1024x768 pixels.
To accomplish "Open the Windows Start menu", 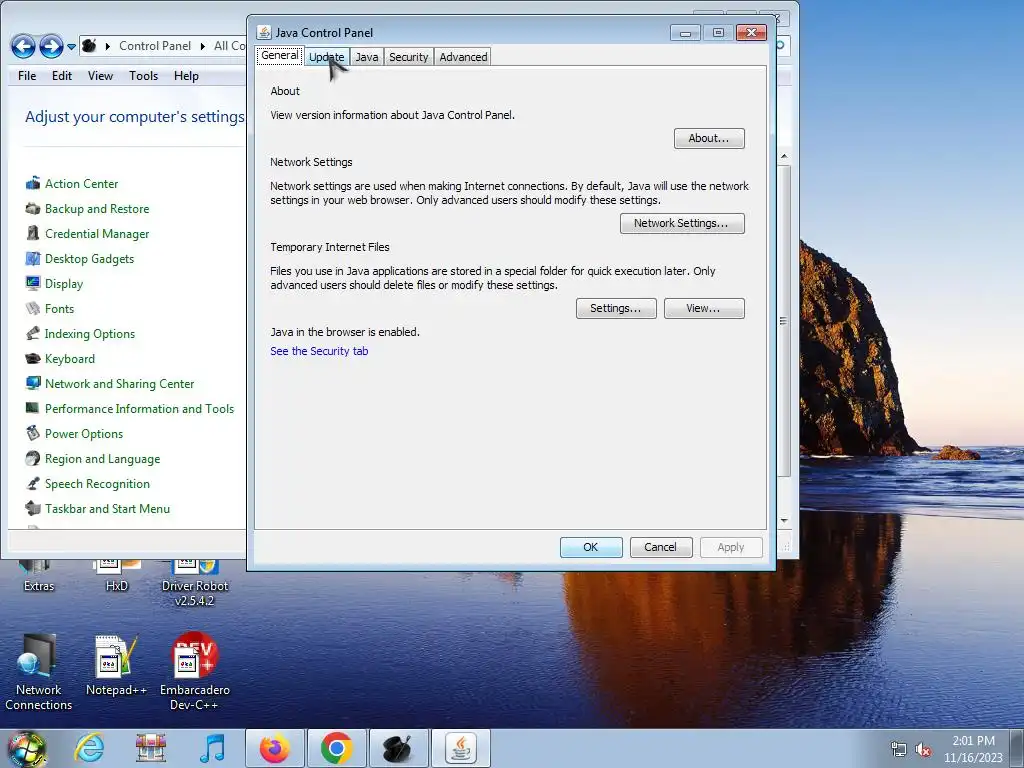I will 27,749.
